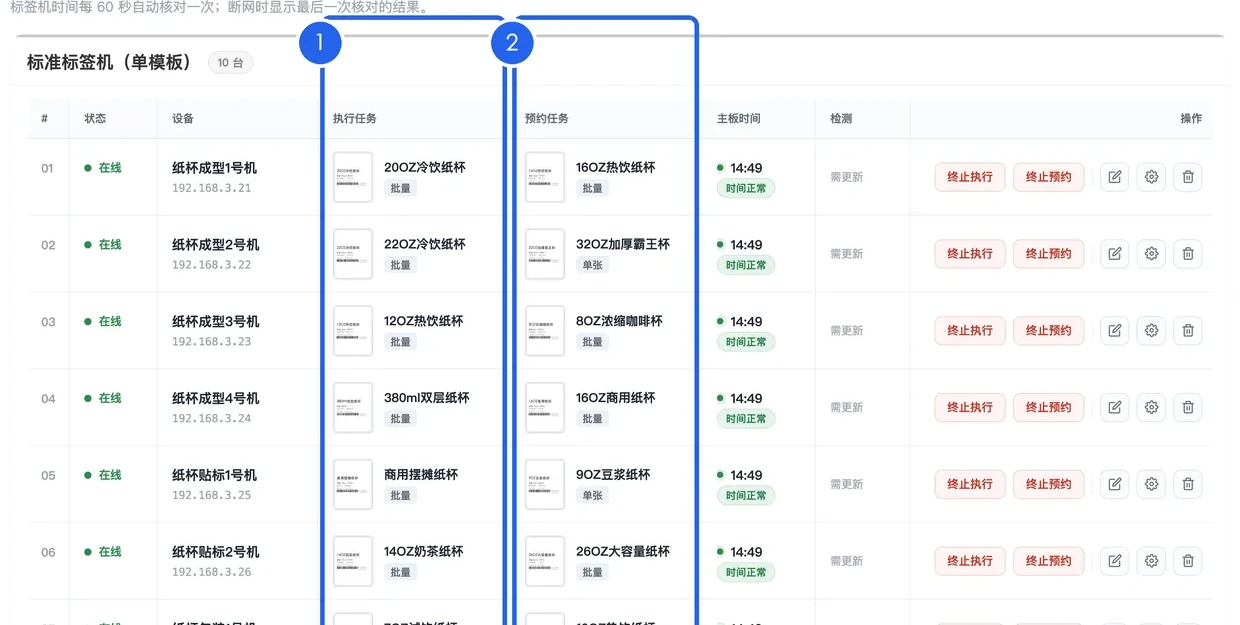
Task: Stop execution on 纸杯贴标2号机
Action: tap(970, 561)
